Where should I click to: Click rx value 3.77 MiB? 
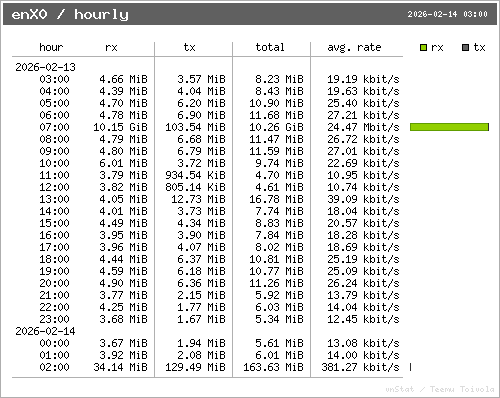coord(123,295)
